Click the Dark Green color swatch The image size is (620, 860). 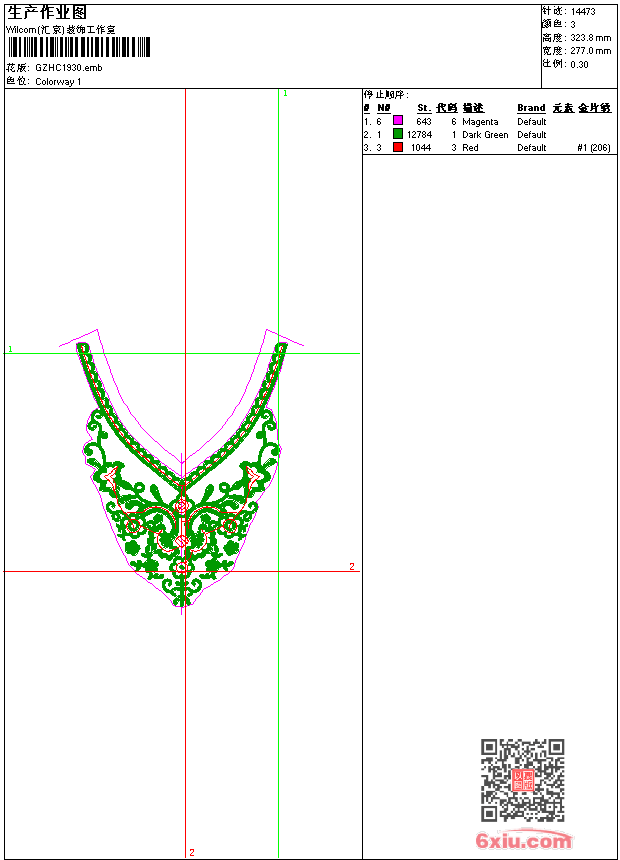pos(397,134)
